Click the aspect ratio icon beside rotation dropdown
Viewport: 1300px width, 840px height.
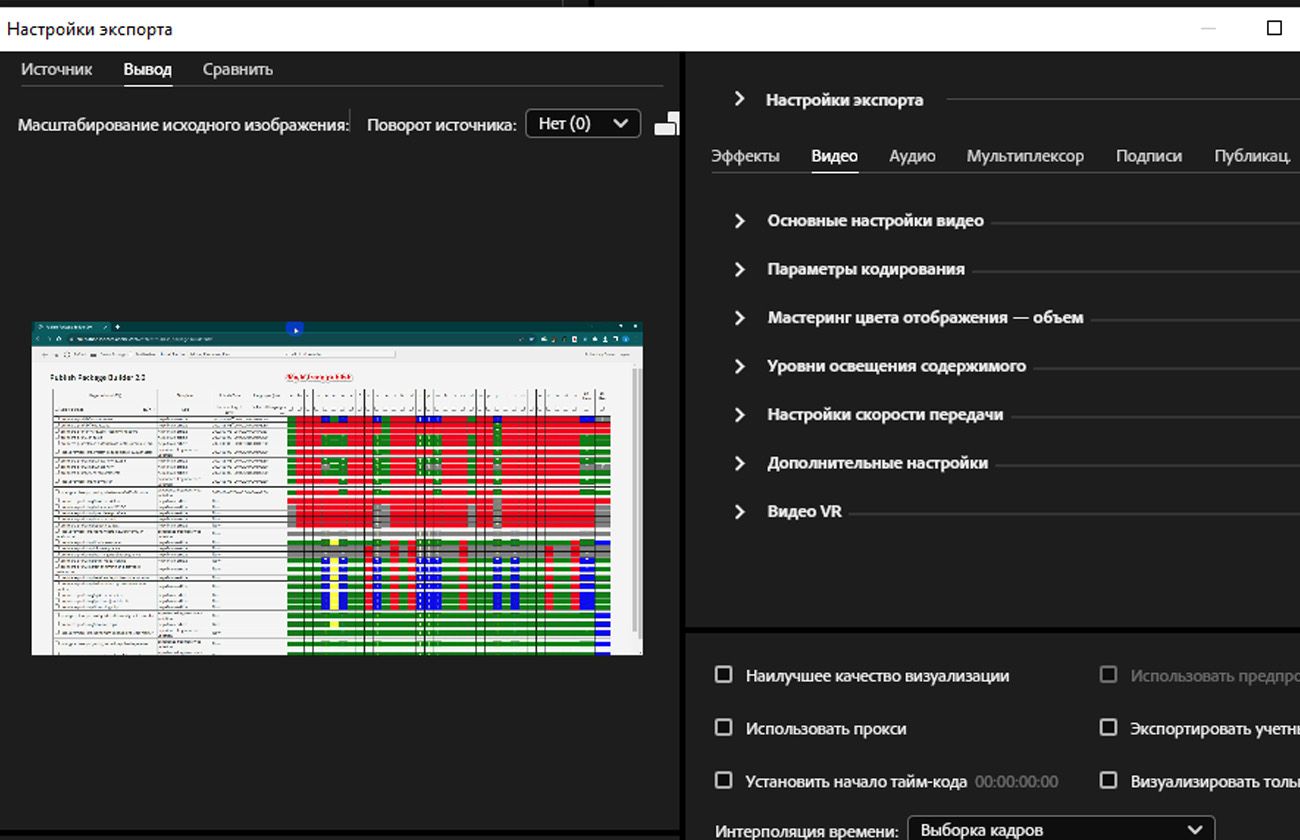[x=666, y=124]
